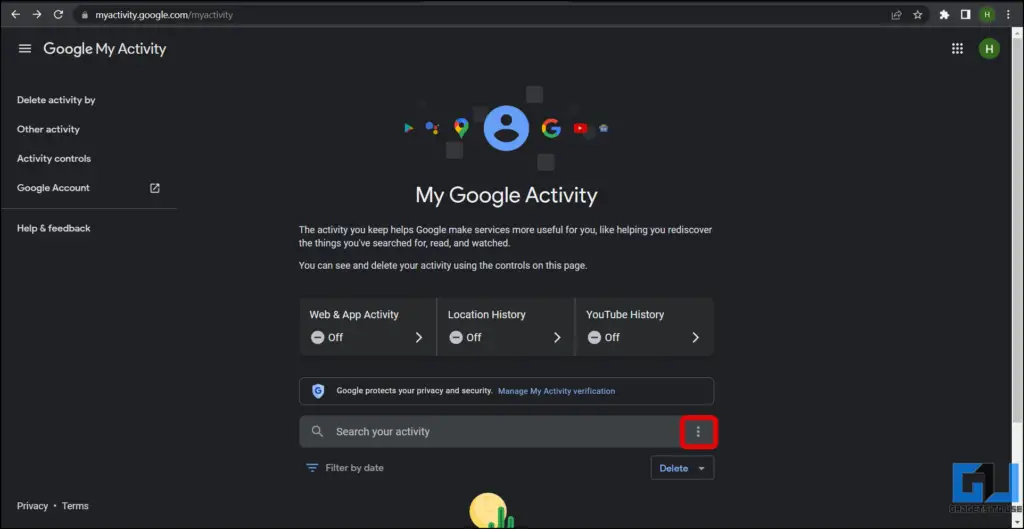Bookmark this page with the star icon
1024x529 pixels.
918,15
